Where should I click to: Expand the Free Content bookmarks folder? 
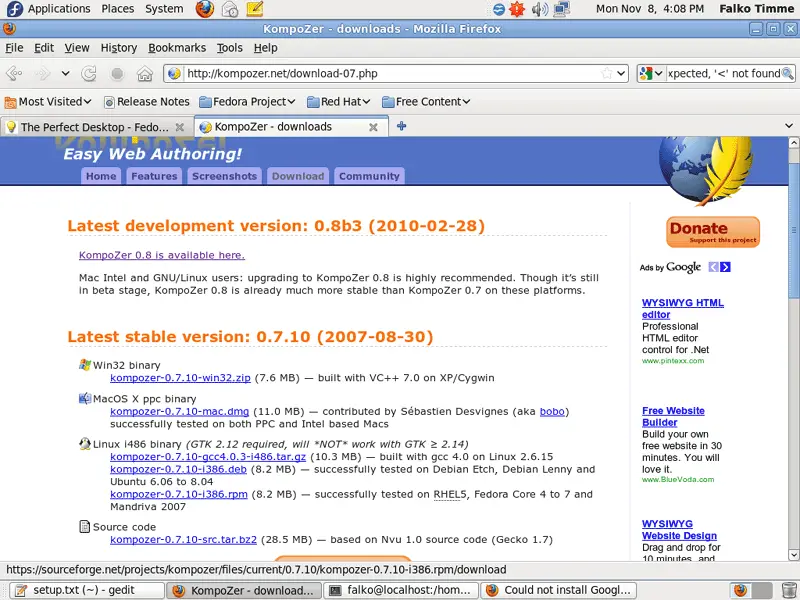(426, 102)
